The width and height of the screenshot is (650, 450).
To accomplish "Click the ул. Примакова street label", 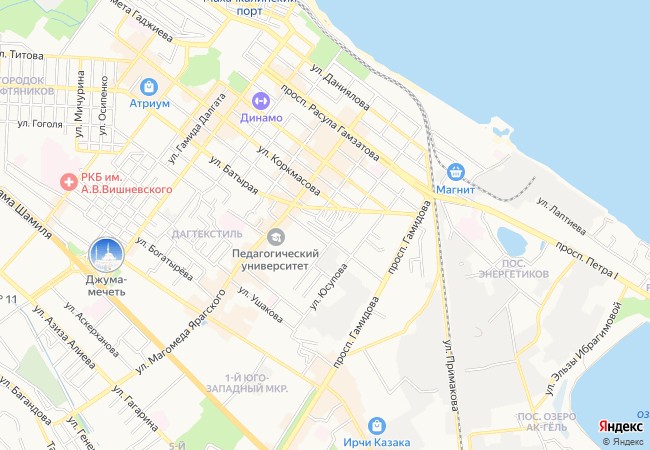I will click(x=451, y=376).
